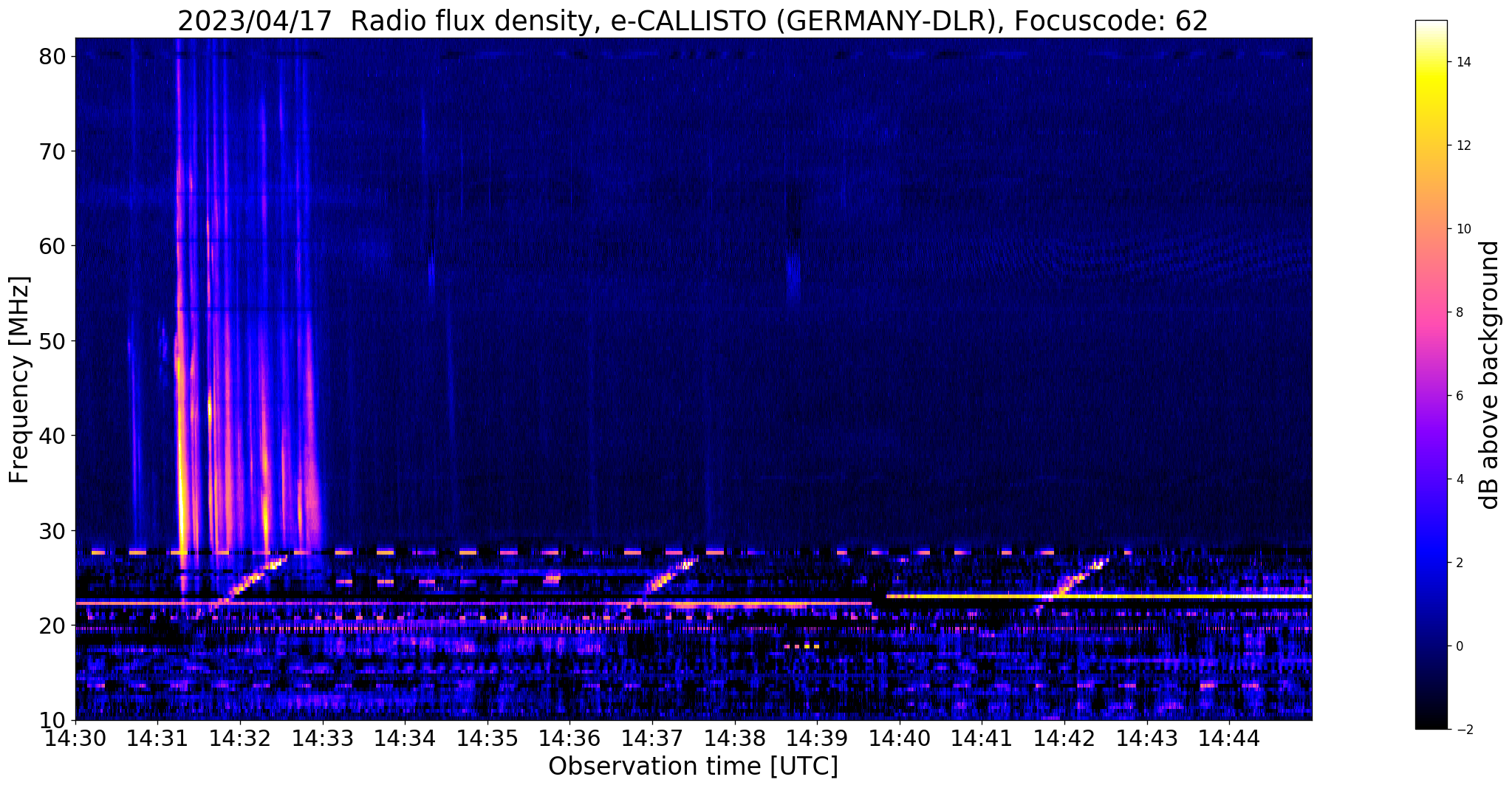Click the 14:40 time tick label
Screen dimensions: 1512x788
(900, 739)
